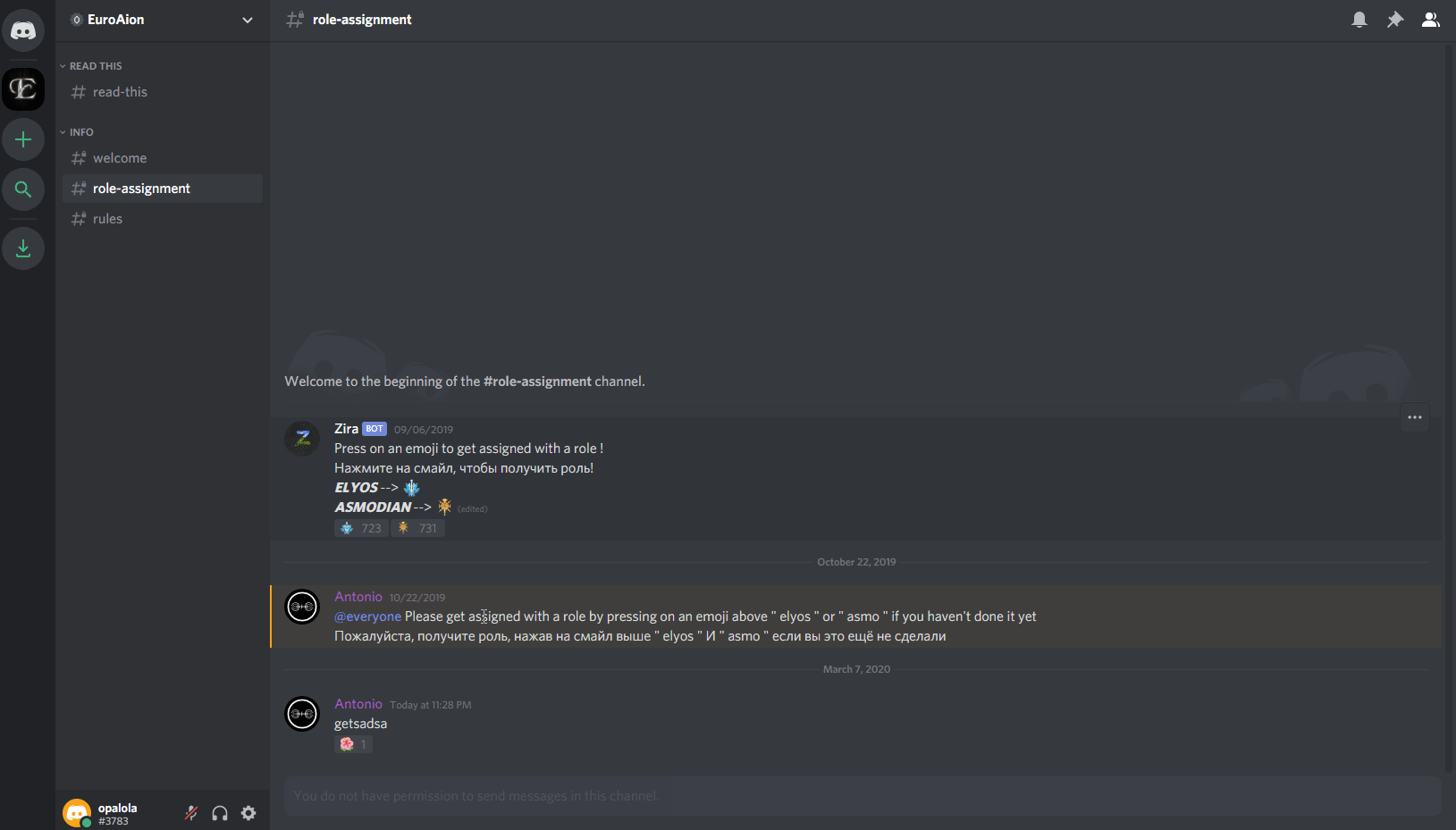Open the read-this channel
The width and height of the screenshot is (1456, 830).
point(163,92)
